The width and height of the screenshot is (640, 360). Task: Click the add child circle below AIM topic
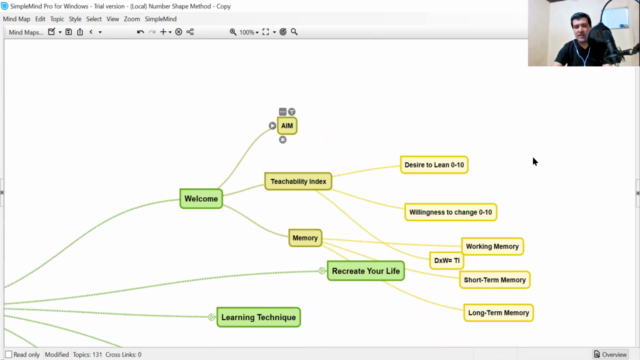(282, 140)
